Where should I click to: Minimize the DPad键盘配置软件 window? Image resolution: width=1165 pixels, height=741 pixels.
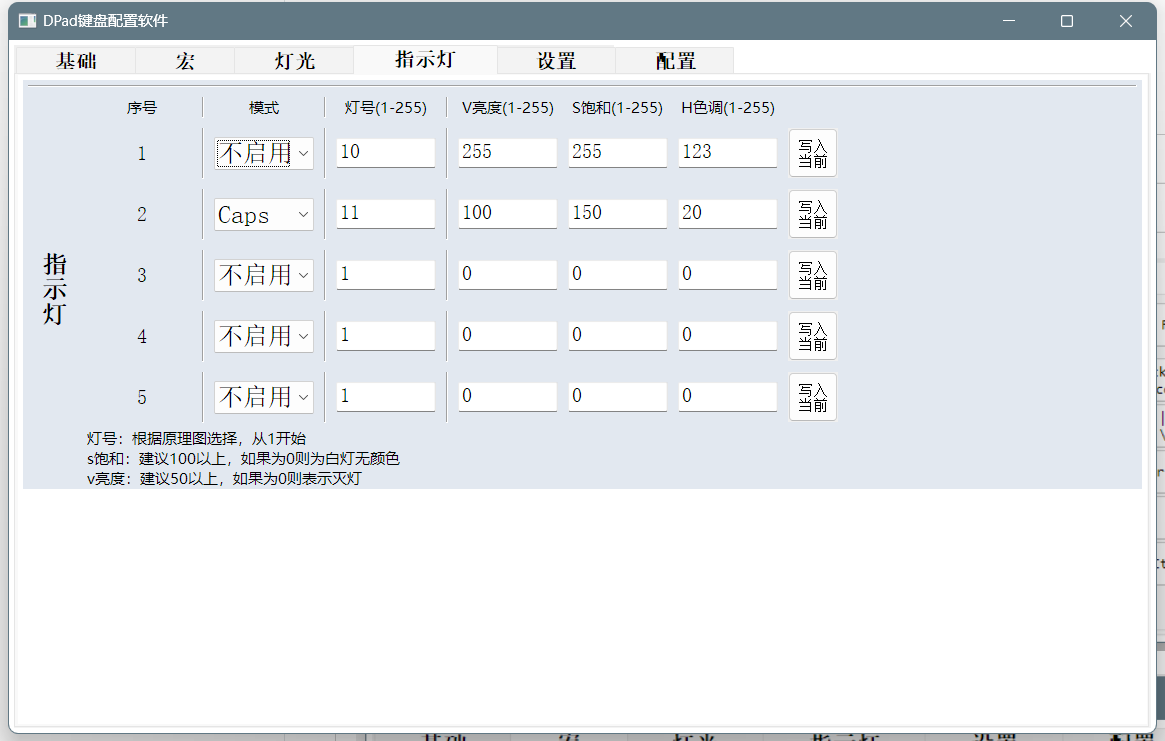[x=1009, y=21]
